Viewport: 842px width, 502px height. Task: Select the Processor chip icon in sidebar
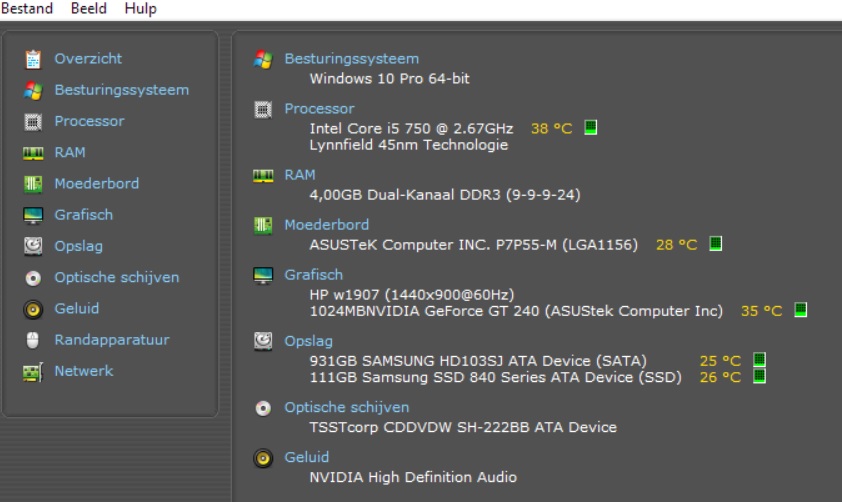click(34, 121)
